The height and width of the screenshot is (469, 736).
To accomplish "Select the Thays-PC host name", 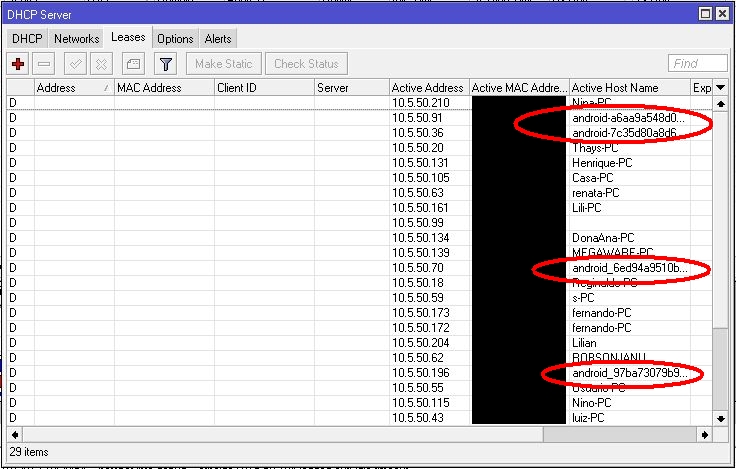I will 595,148.
